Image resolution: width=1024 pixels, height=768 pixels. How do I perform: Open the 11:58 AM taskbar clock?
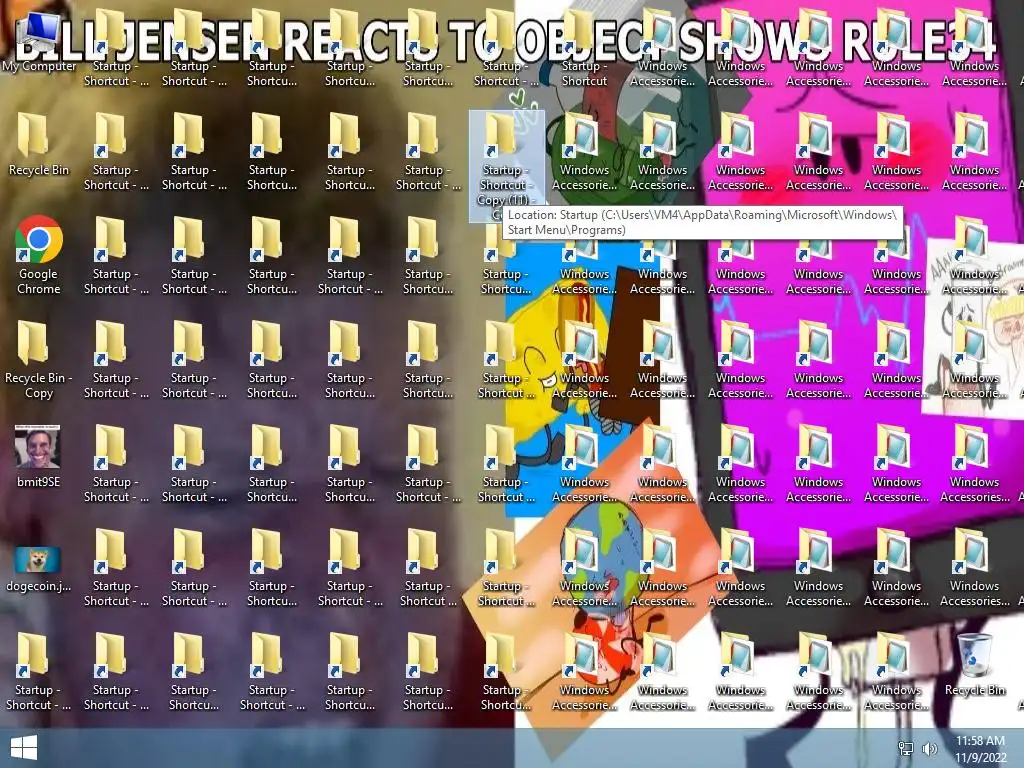tap(980, 749)
